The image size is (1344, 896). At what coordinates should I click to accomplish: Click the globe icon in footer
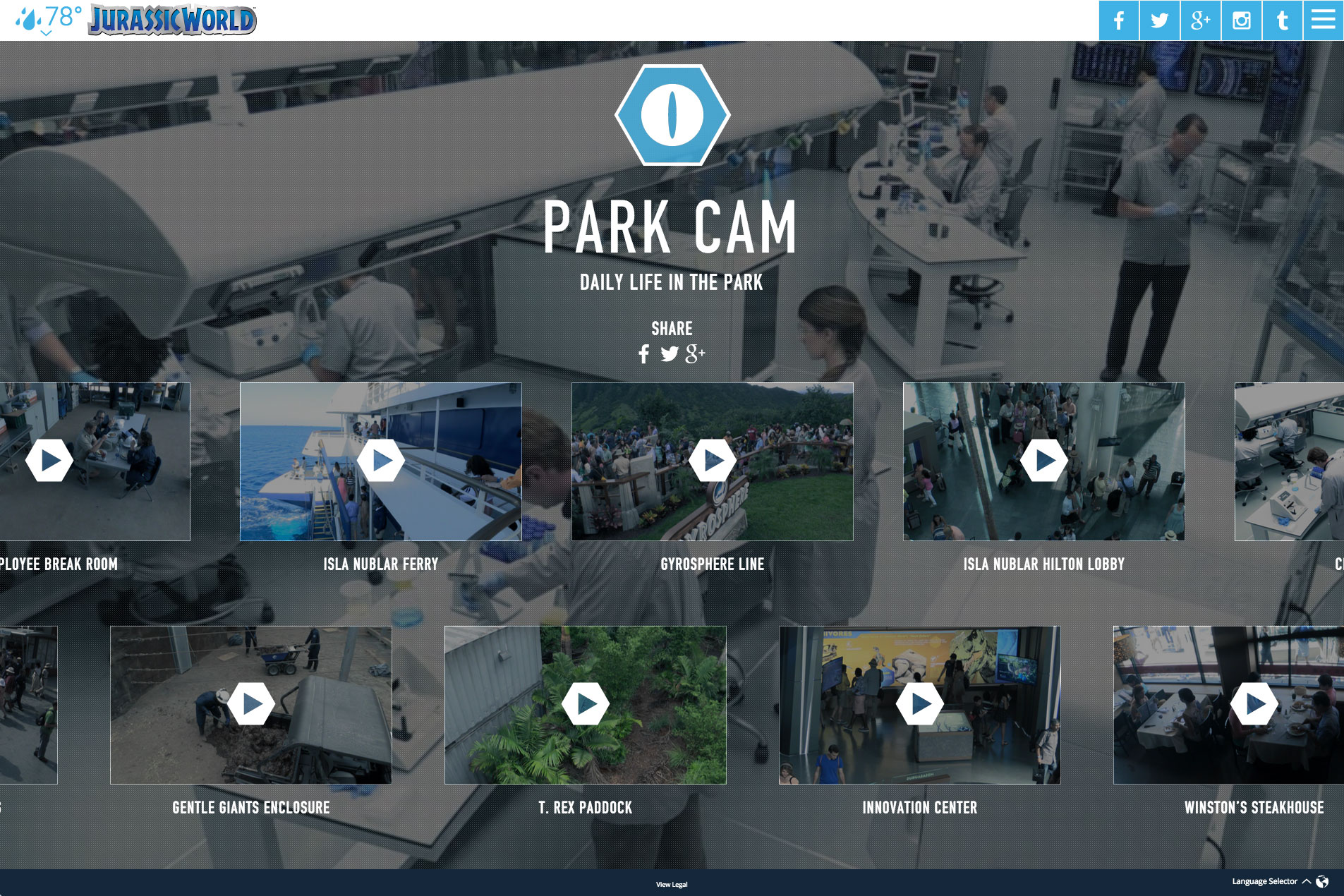1323,881
